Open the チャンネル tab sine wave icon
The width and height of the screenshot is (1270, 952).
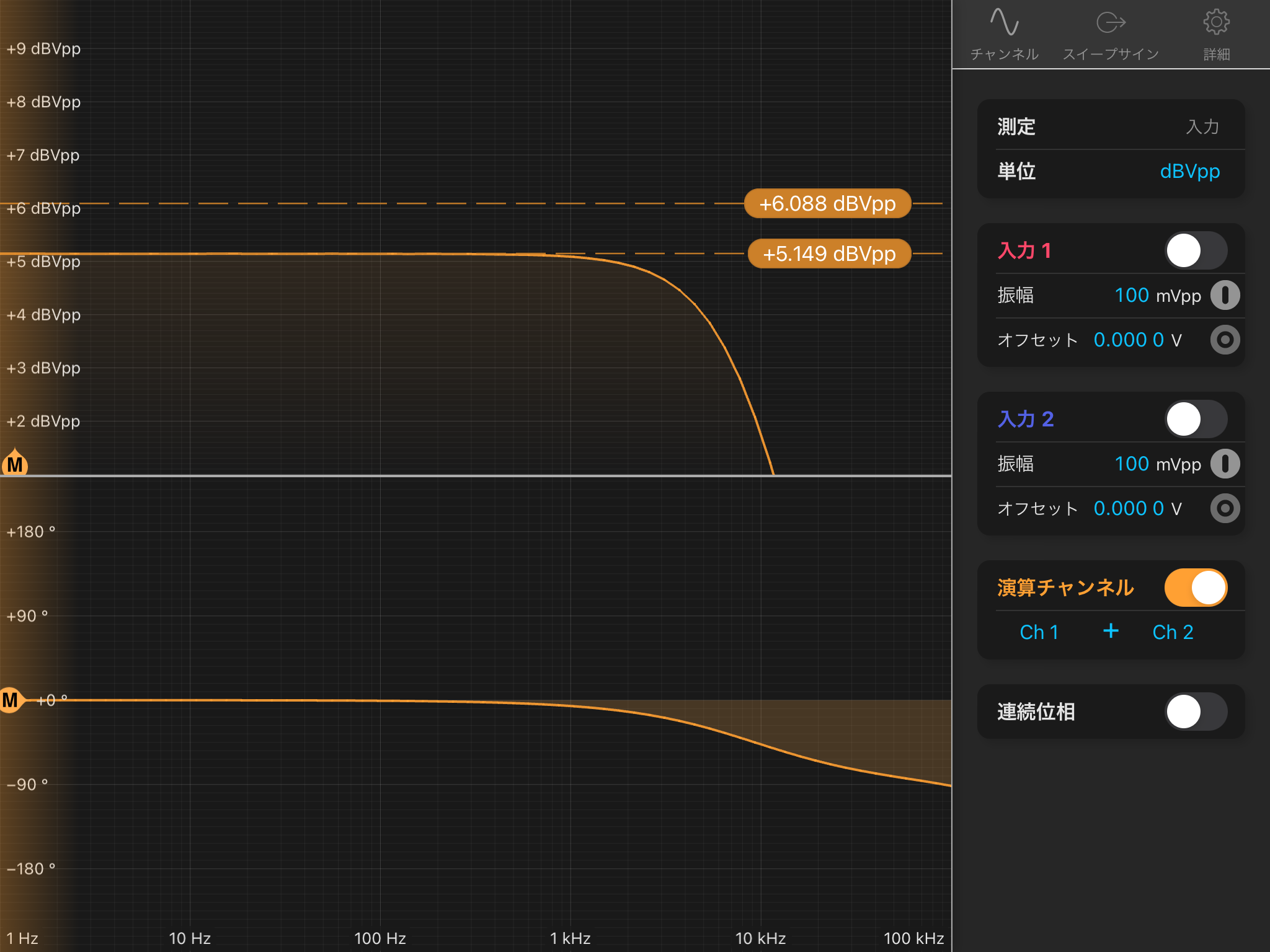1004,22
